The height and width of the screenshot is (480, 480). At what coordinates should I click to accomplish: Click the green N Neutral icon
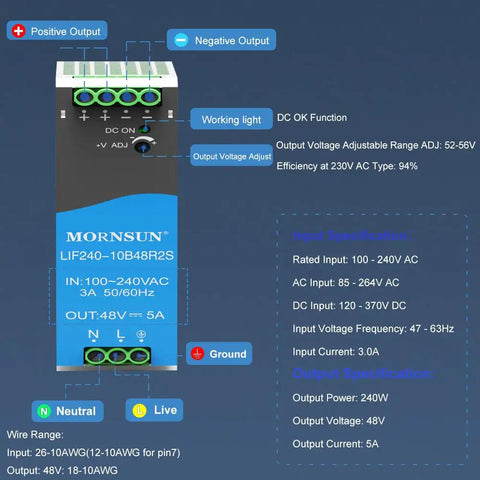point(44,411)
